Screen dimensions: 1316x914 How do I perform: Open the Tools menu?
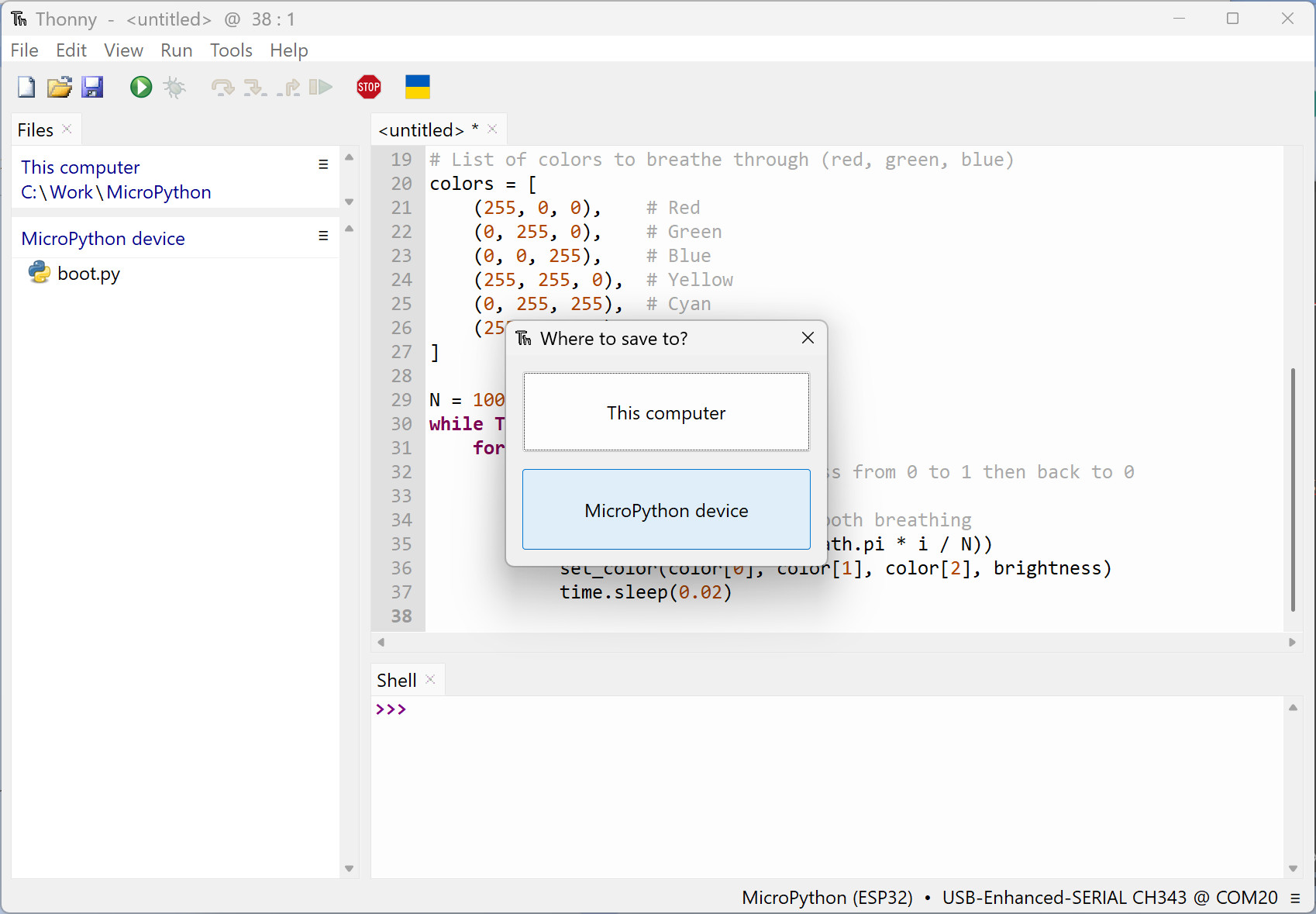coord(231,50)
